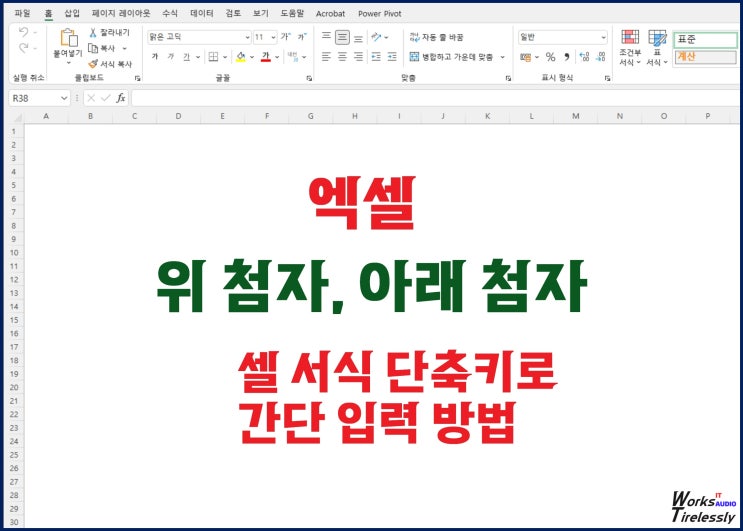Increase font size with larger 가 icon
Viewport: 743px width, 531px height.
(x=286, y=36)
